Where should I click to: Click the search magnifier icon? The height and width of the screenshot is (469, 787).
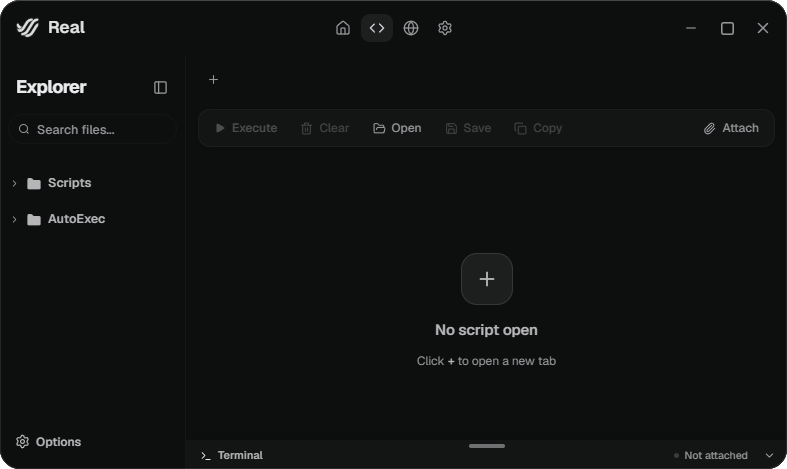(x=24, y=129)
